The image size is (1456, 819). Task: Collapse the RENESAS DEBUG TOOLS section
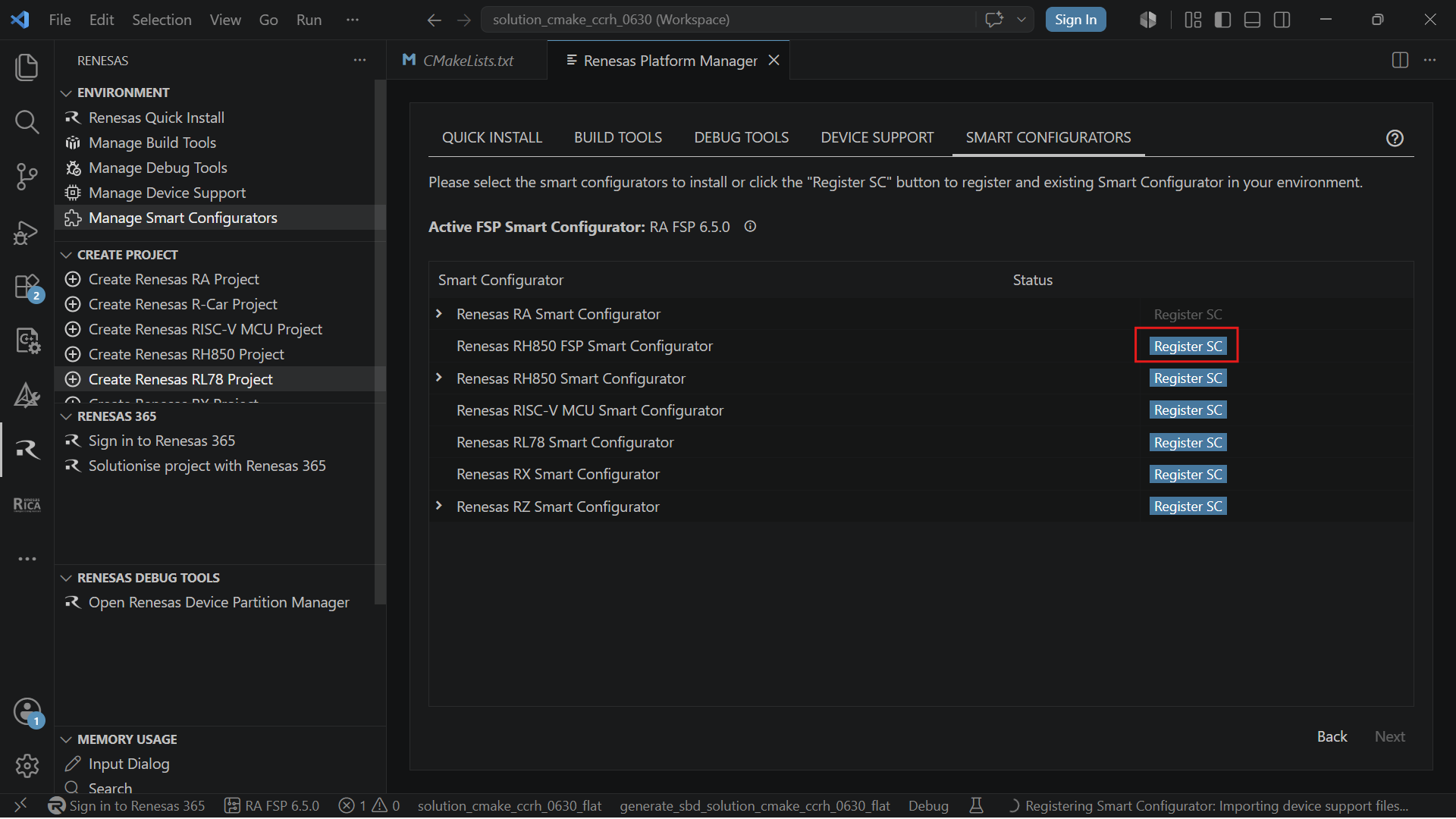pyautogui.click(x=66, y=578)
